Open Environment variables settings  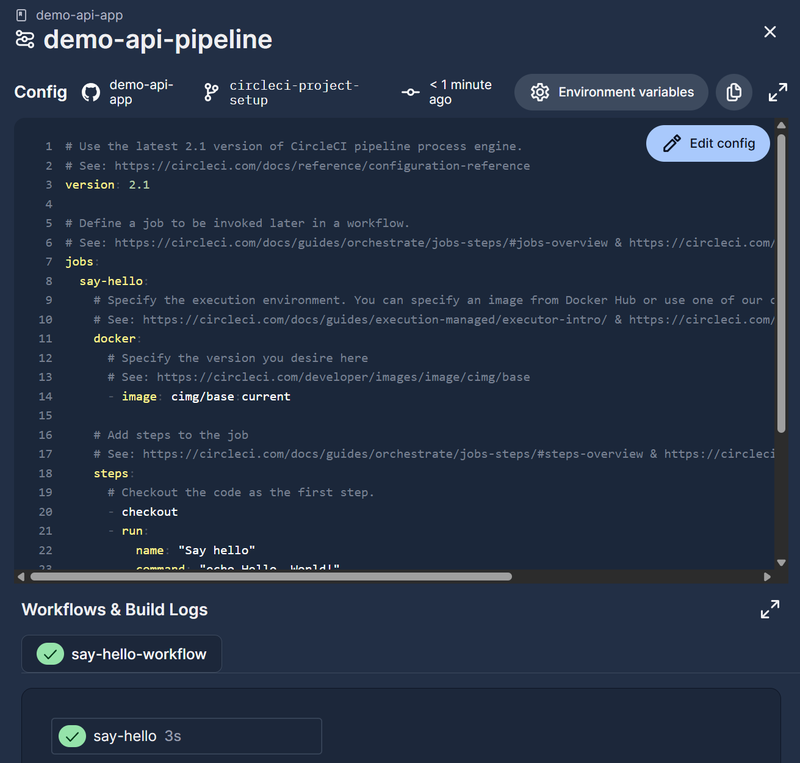coord(612,92)
